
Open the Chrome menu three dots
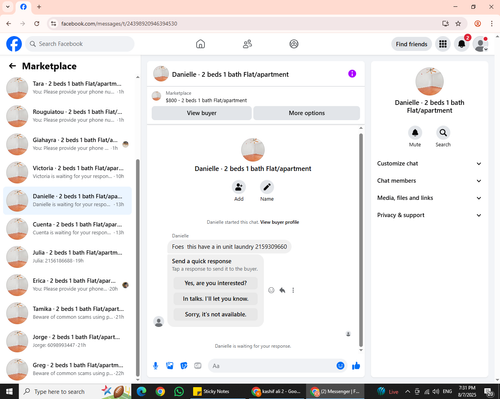(x=492, y=23)
